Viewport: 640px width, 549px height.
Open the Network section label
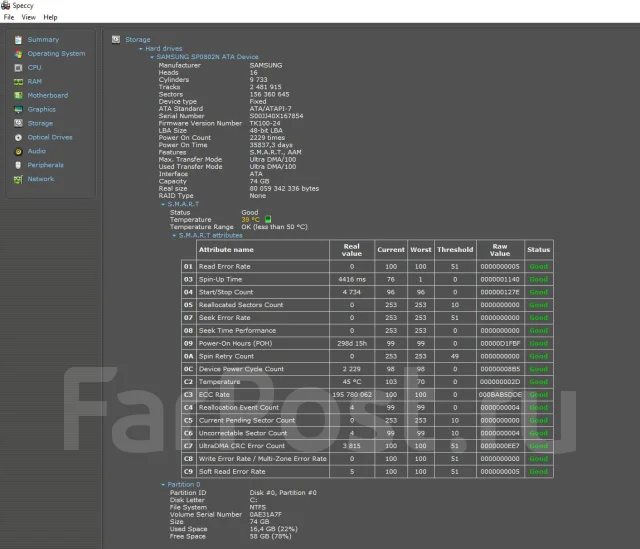click(x=40, y=179)
